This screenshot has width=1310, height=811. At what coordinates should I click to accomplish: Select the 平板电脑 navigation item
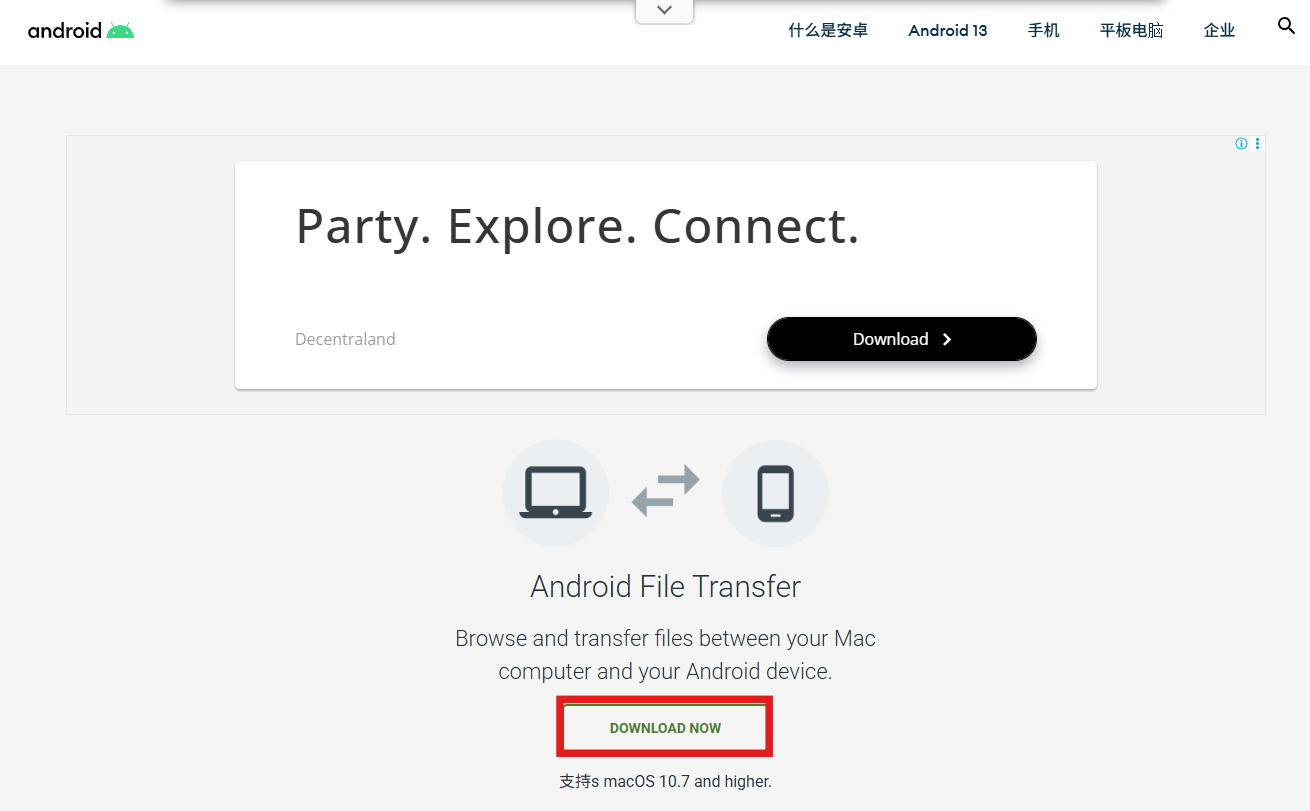click(1131, 30)
